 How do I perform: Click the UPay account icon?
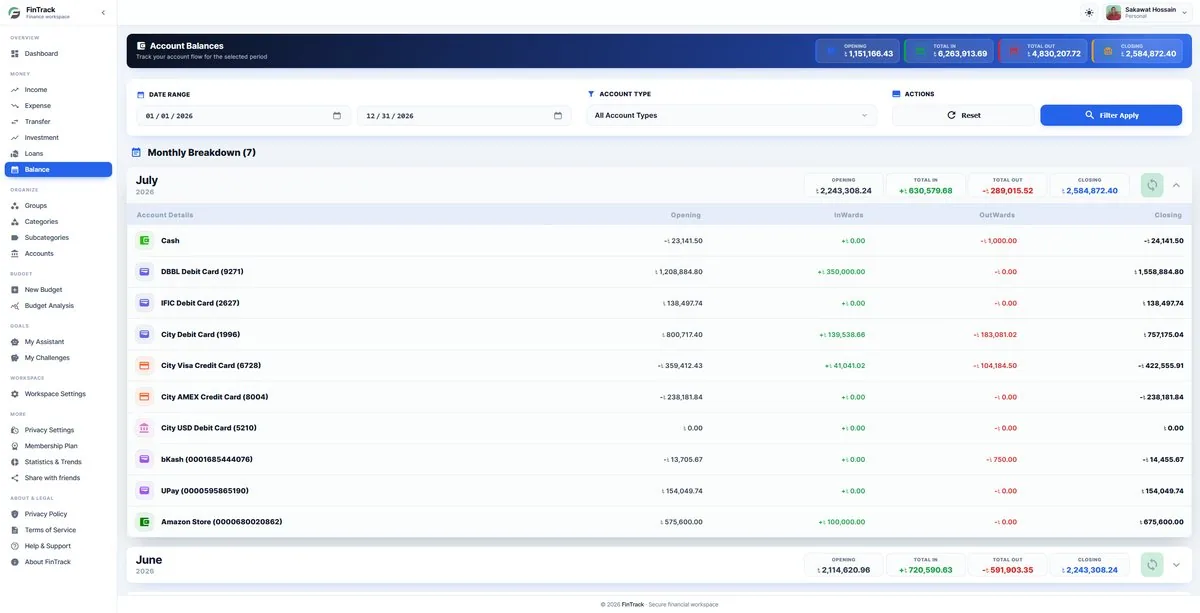click(145, 491)
